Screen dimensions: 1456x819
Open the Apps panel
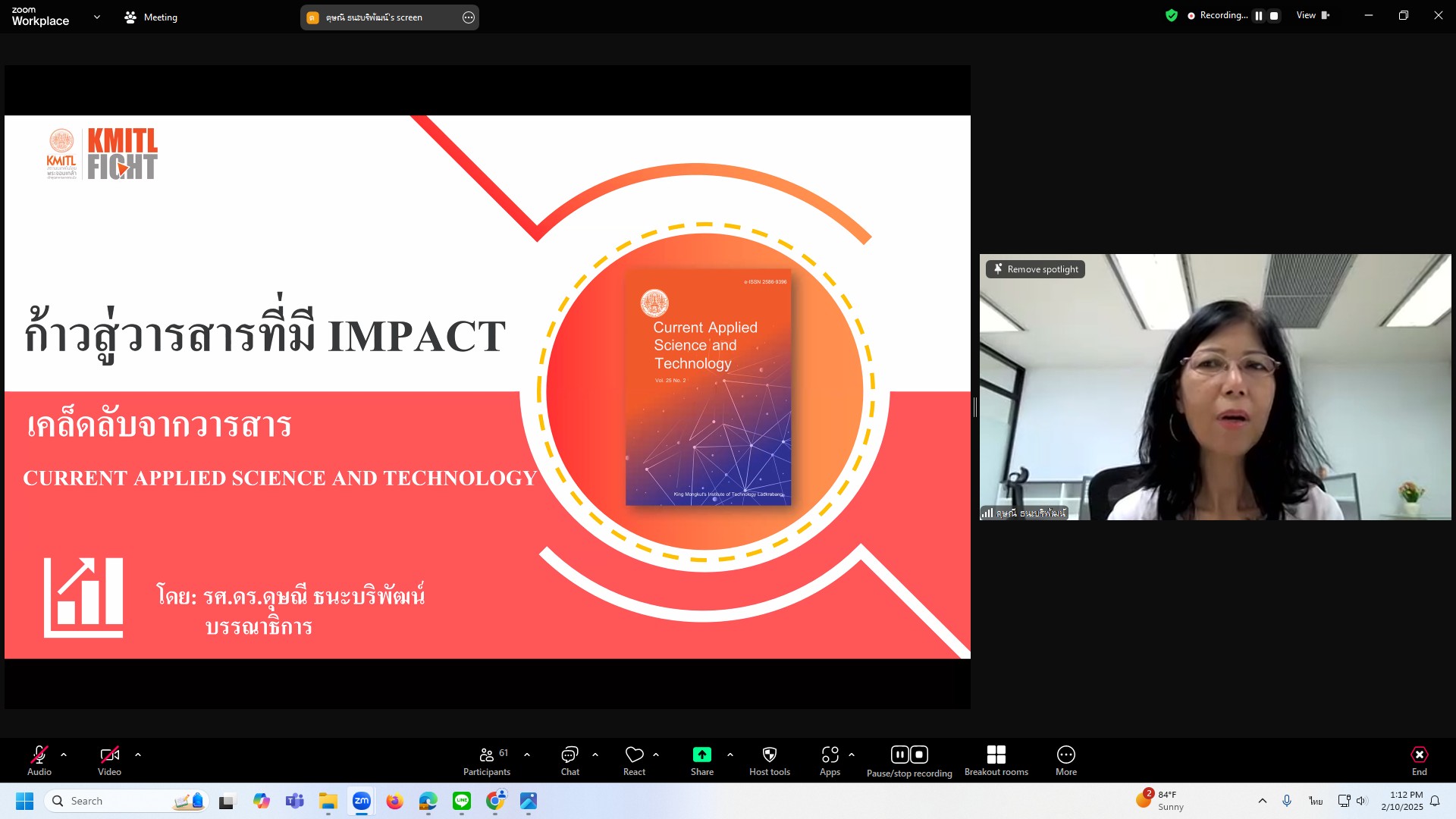click(830, 761)
